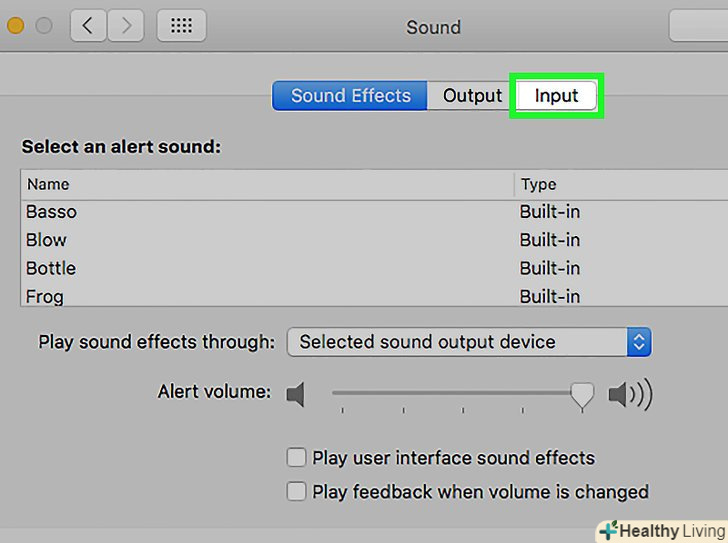Click the forward navigation arrow
This screenshot has width=728, height=543.
(126, 27)
